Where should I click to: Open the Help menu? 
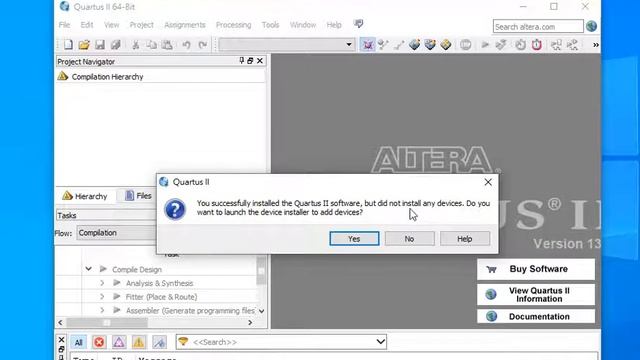334,25
